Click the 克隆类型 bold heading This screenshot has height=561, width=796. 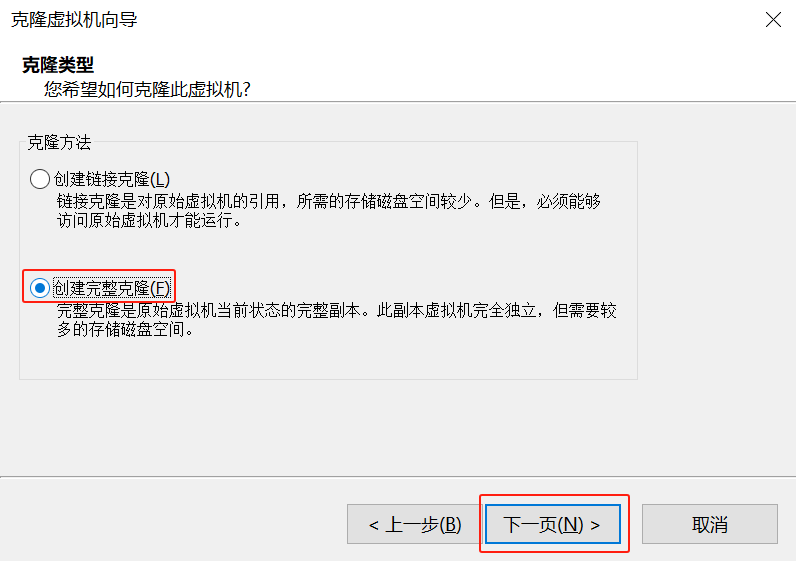[58, 65]
